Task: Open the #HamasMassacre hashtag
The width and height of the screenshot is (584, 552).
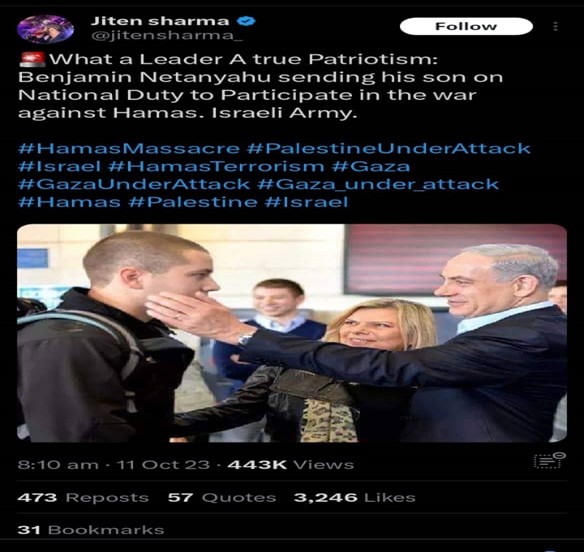Action: pos(129,148)
